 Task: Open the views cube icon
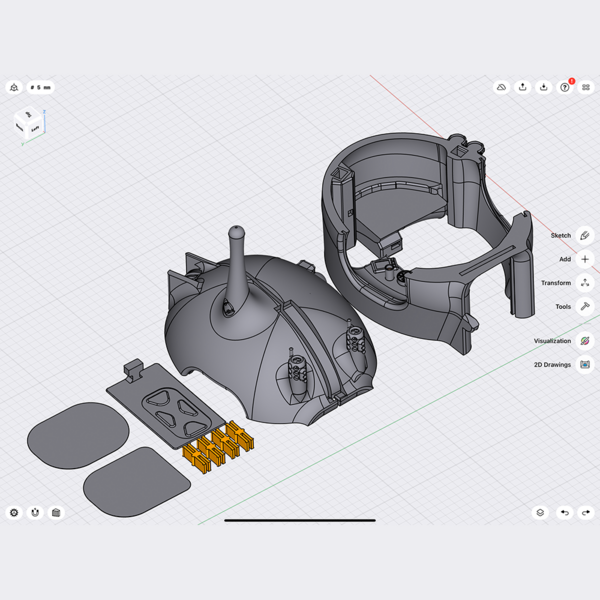click(x=56, y=512)
